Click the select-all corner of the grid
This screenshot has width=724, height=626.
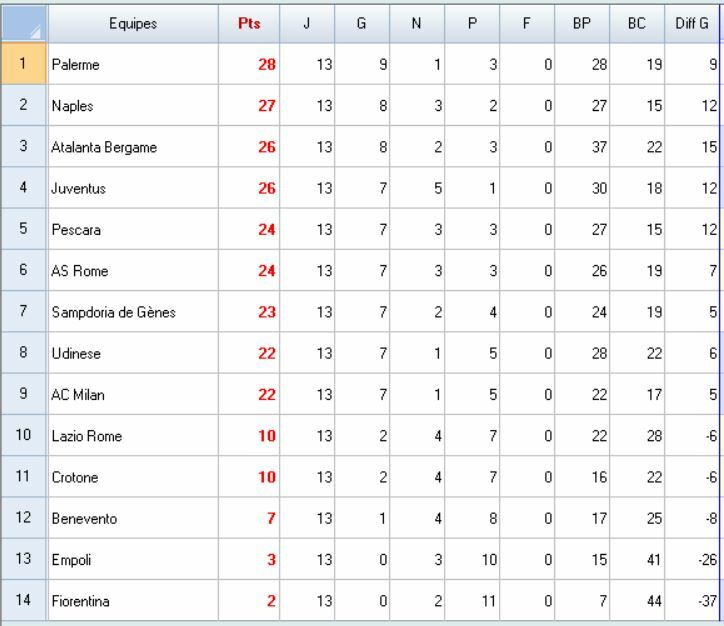24,22
